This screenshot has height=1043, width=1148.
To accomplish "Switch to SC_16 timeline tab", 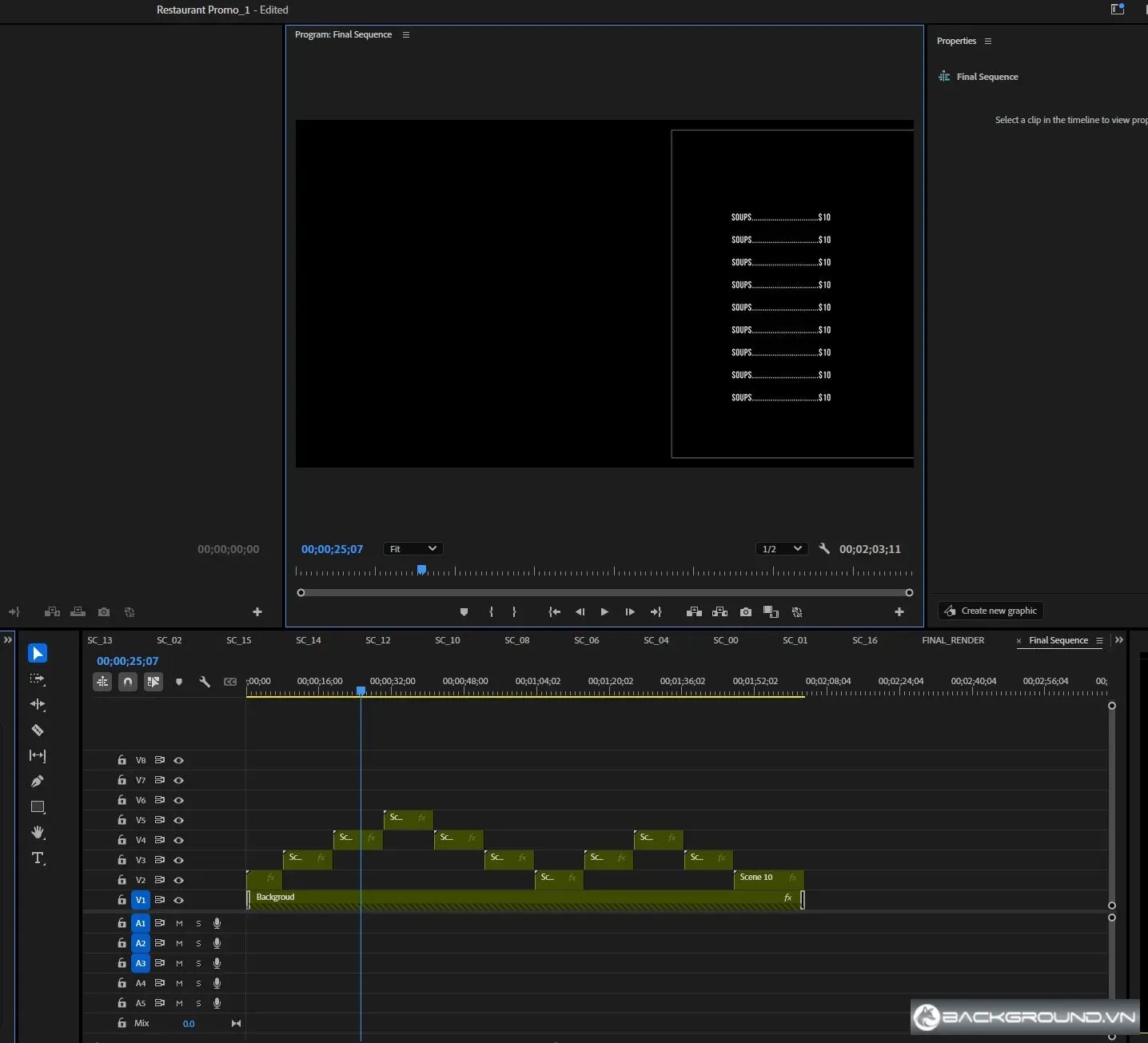I will pyautogui.click(x=865, y=640).
